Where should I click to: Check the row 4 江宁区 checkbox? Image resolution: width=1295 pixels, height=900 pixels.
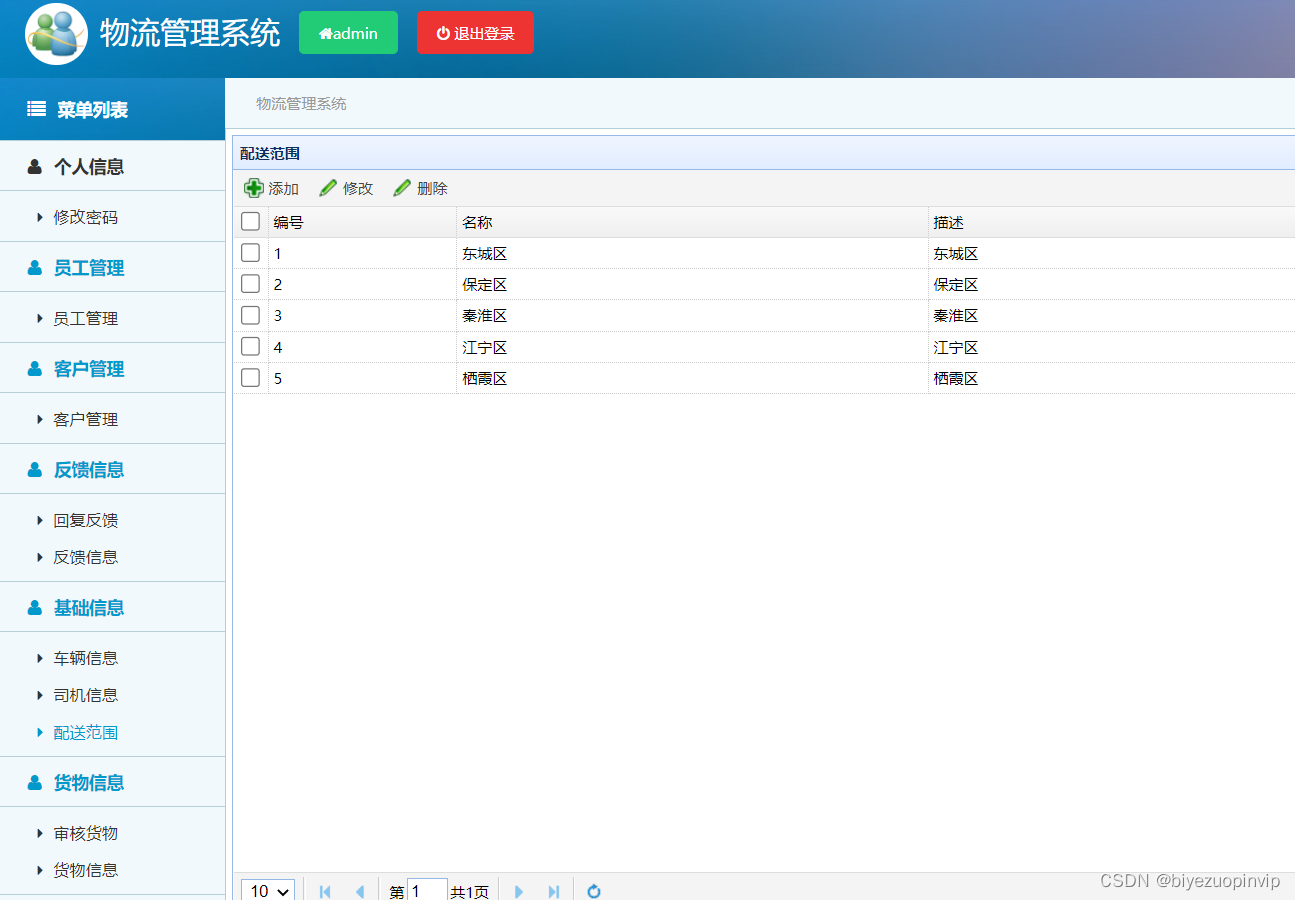tap(251, 346)
